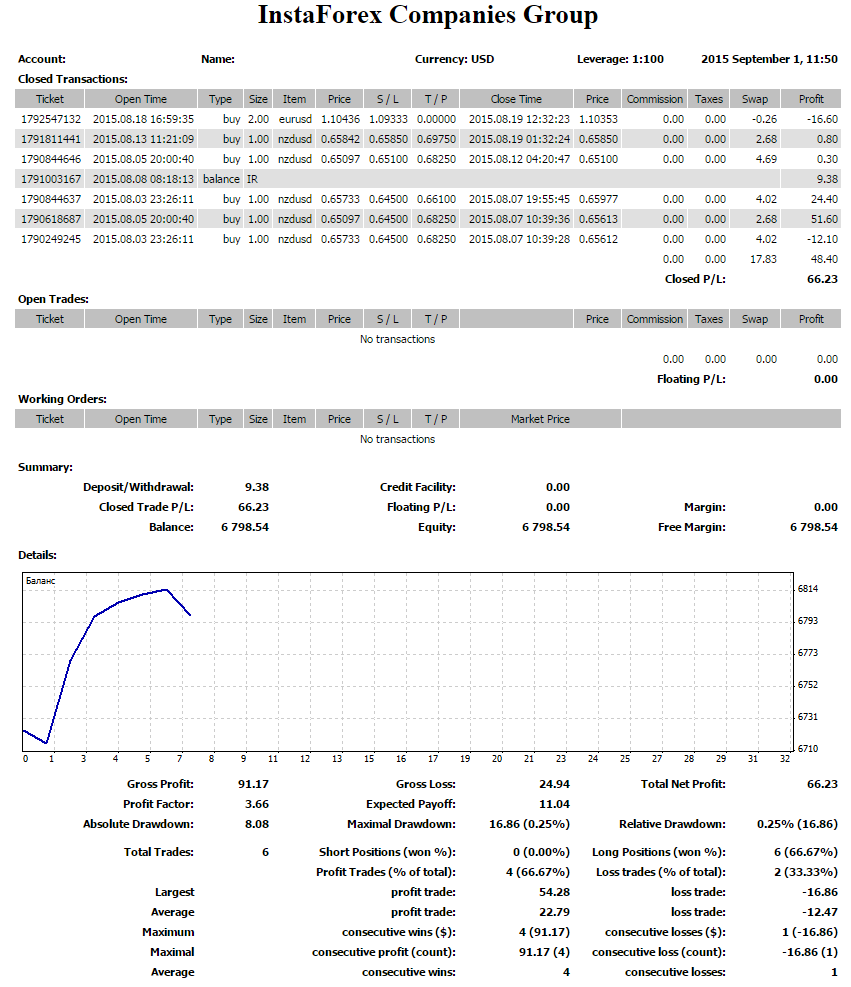Click the swap value 4.69
This screenshot has height=987, width=851.
(767, 159)
